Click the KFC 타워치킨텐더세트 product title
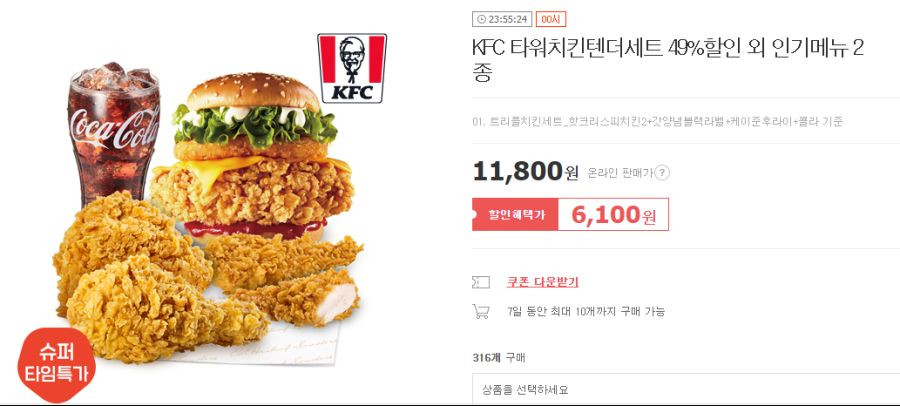The height and width of the screenshot is (406, 900). pos(668,60)
